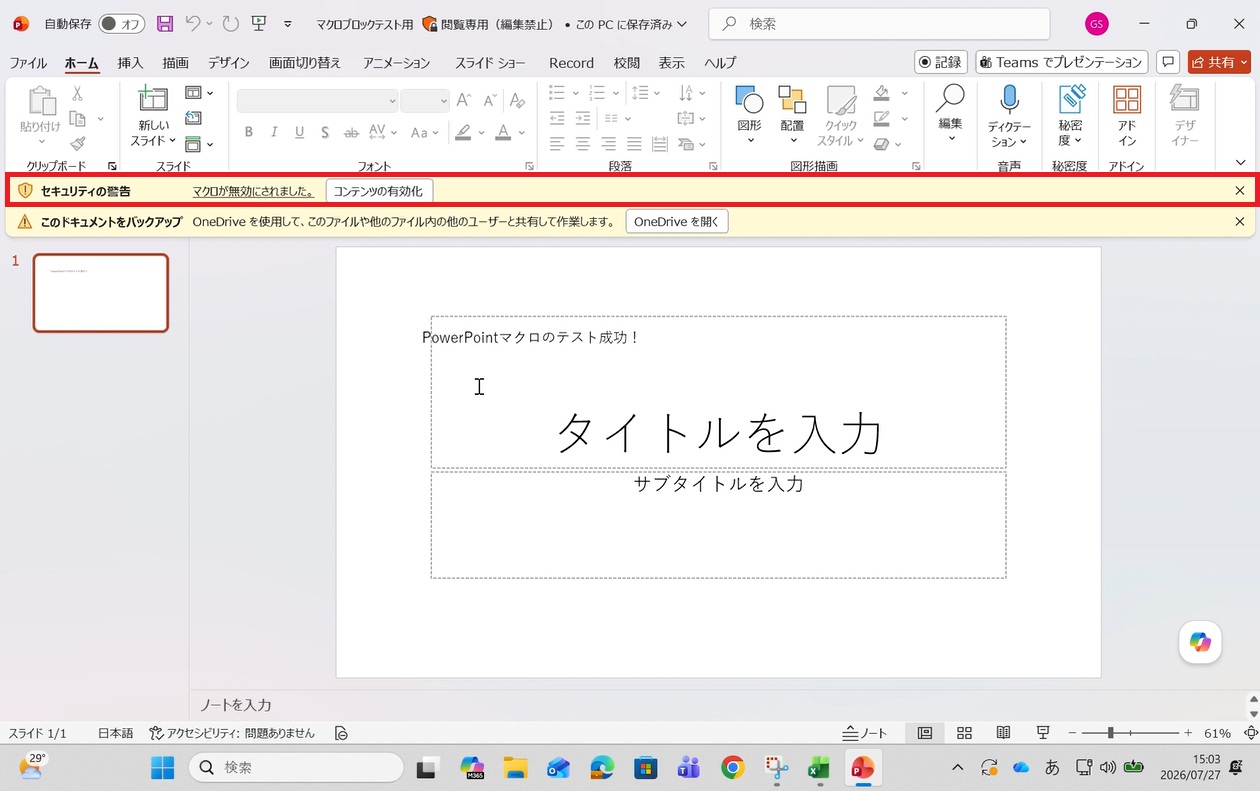The height and width of the screenshot is (791, 1260).
Task: Click the Format Painter brush icon
Action: click(77, 144)
